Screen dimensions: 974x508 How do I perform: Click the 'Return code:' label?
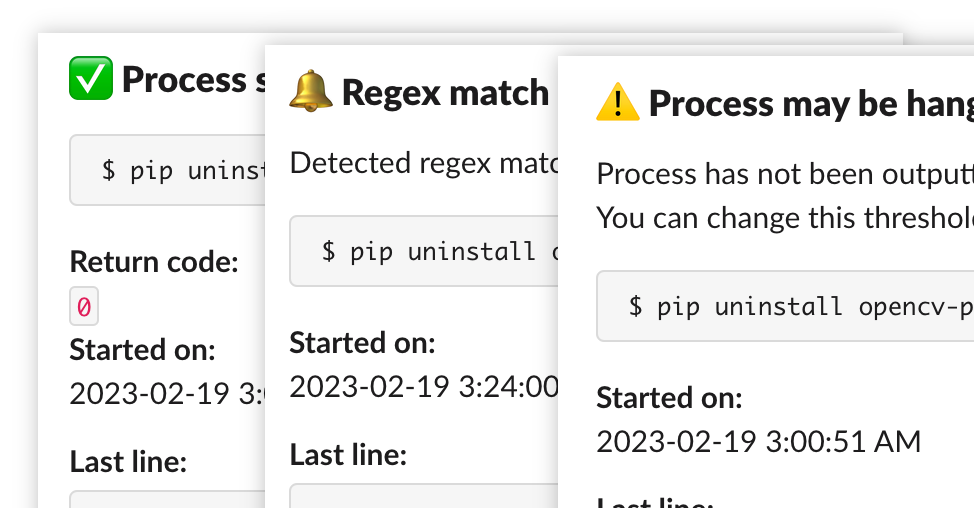[x=154, y=261]
